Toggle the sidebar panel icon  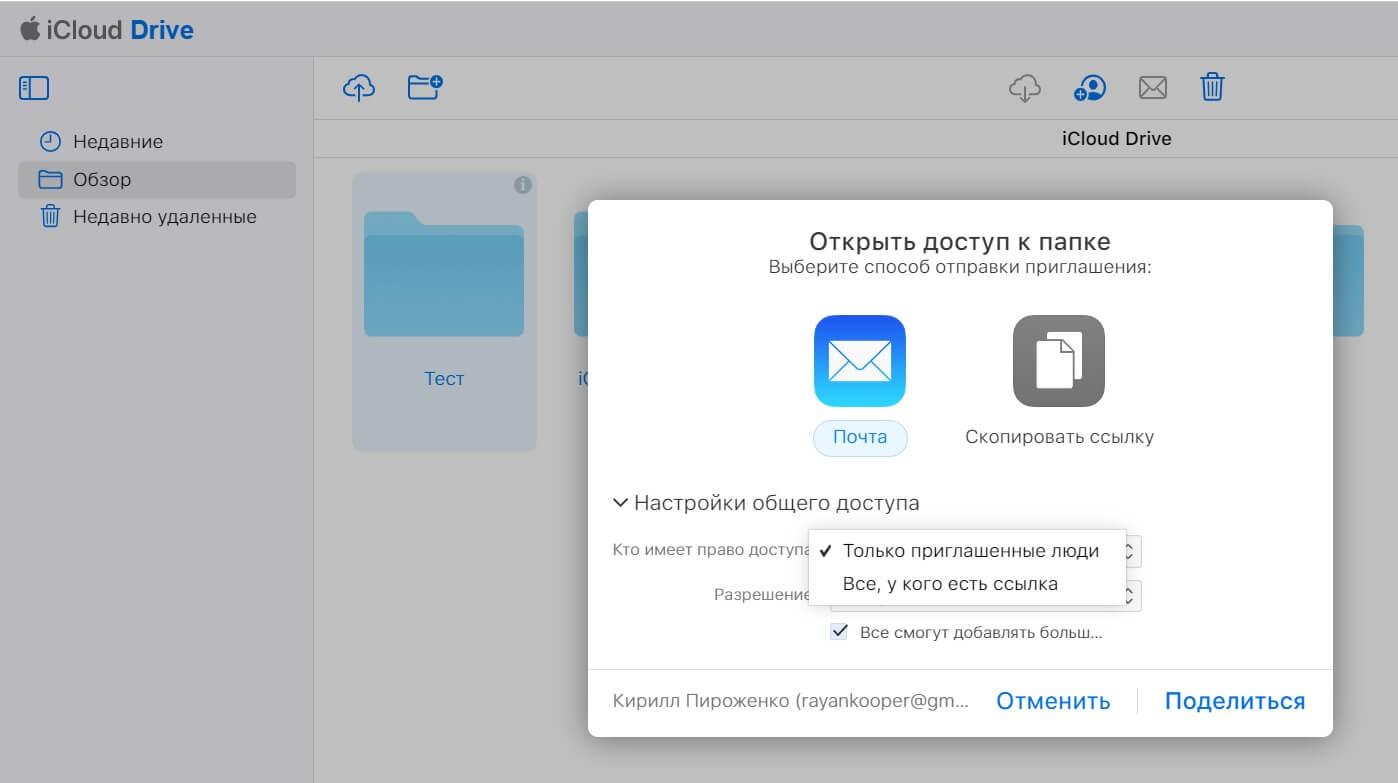34,88
